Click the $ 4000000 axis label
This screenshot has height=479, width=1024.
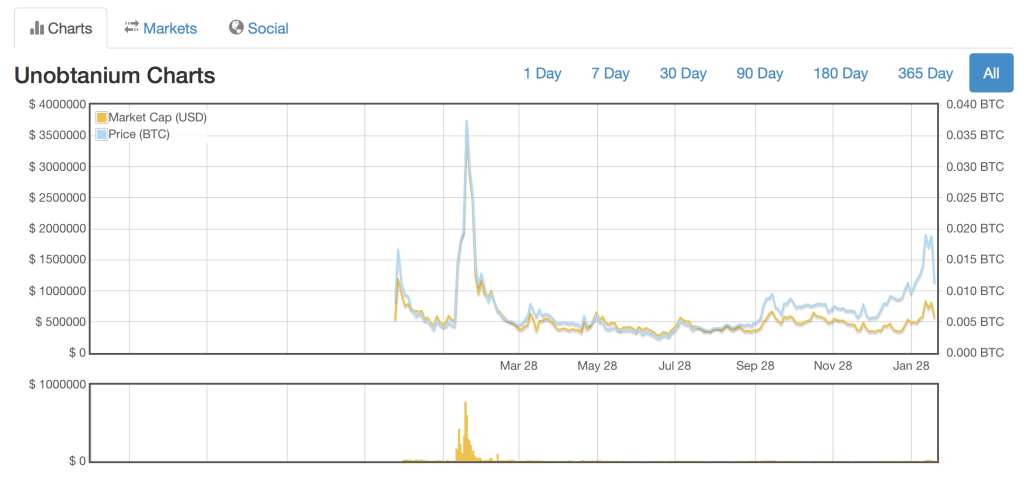57,105
